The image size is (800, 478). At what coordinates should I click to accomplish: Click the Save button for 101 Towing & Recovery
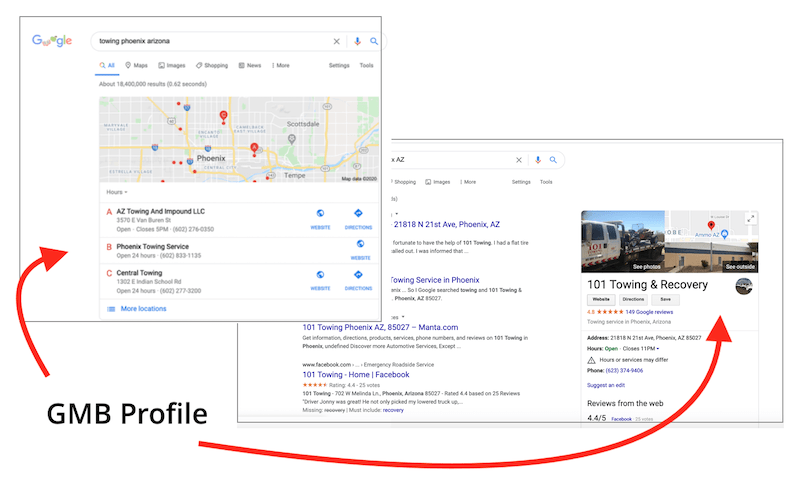[x=665, y=299]
